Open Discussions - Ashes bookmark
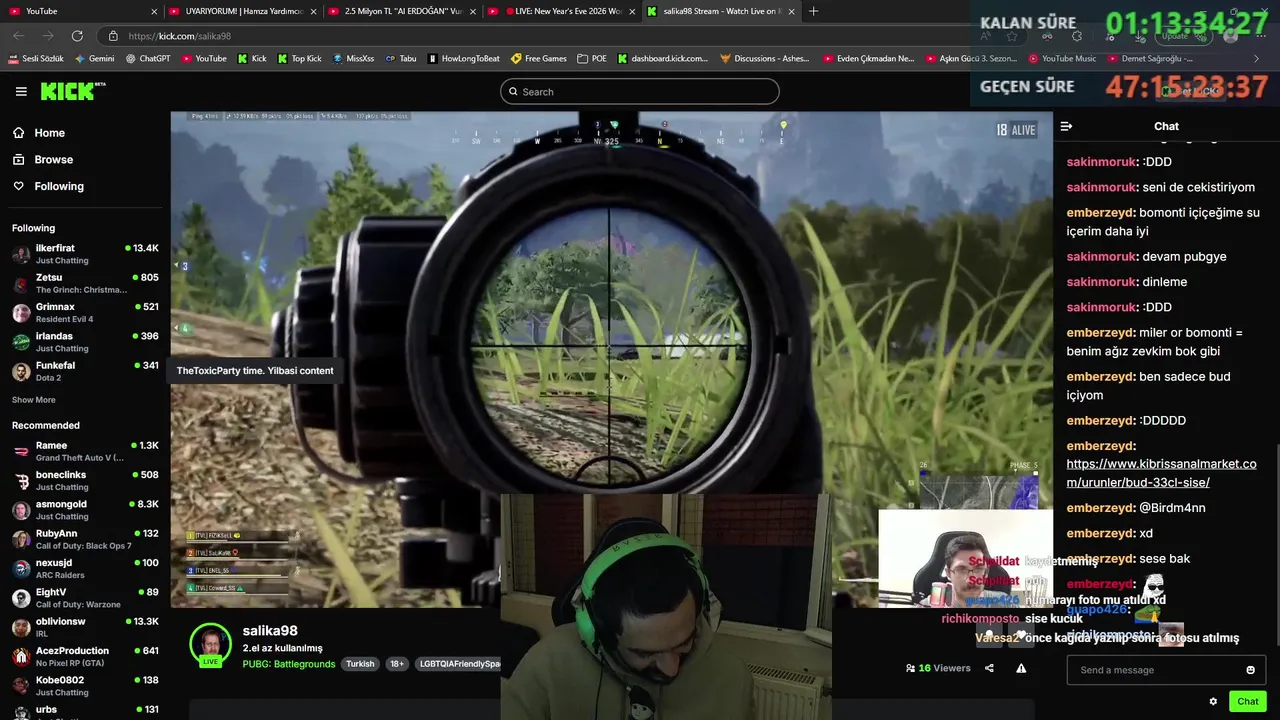 [x=765, y=59]
